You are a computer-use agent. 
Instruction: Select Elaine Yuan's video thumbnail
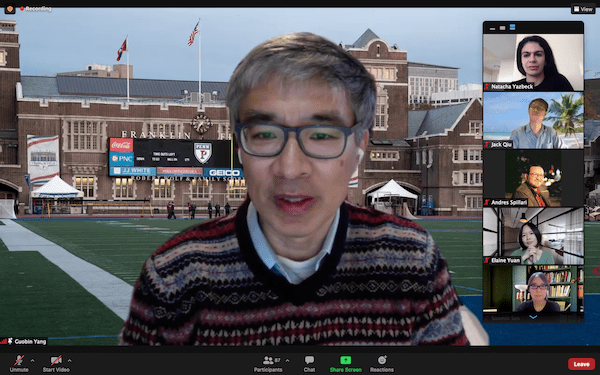pos(533,236)
